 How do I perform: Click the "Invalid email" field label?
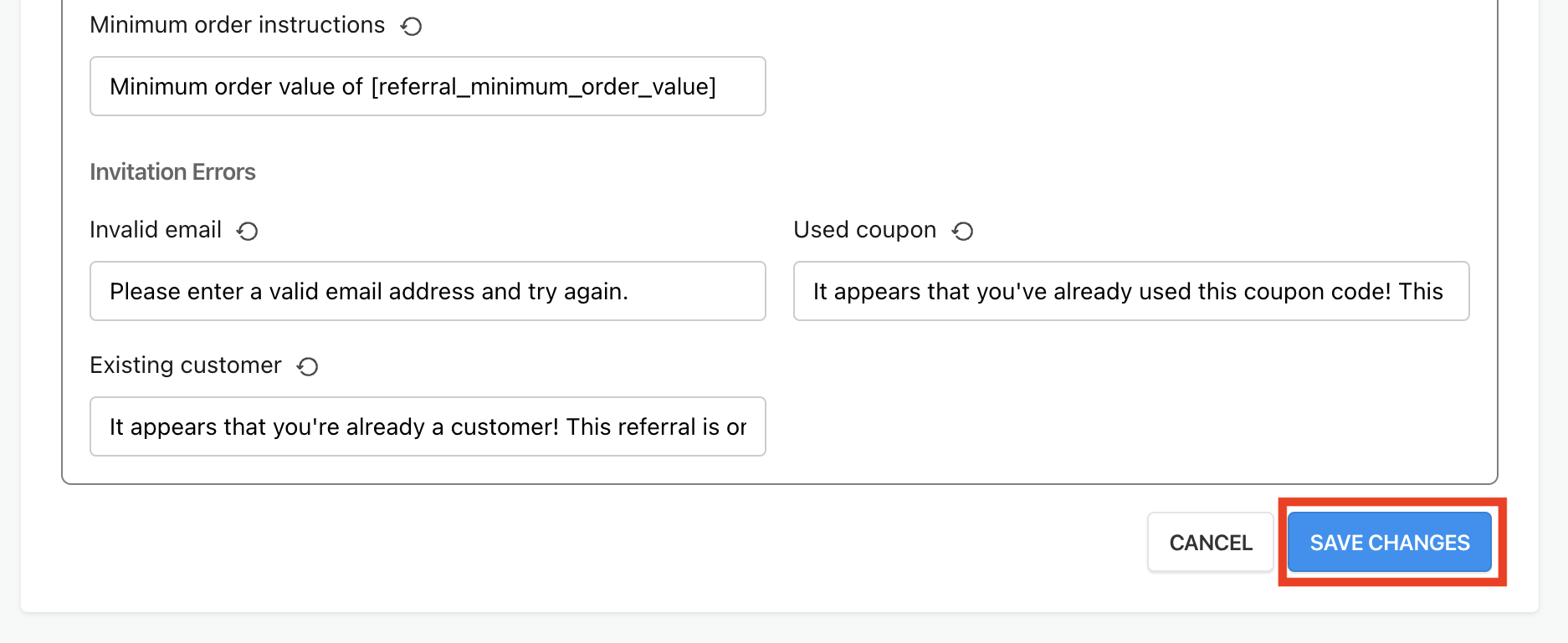click(x=156, y=230)
